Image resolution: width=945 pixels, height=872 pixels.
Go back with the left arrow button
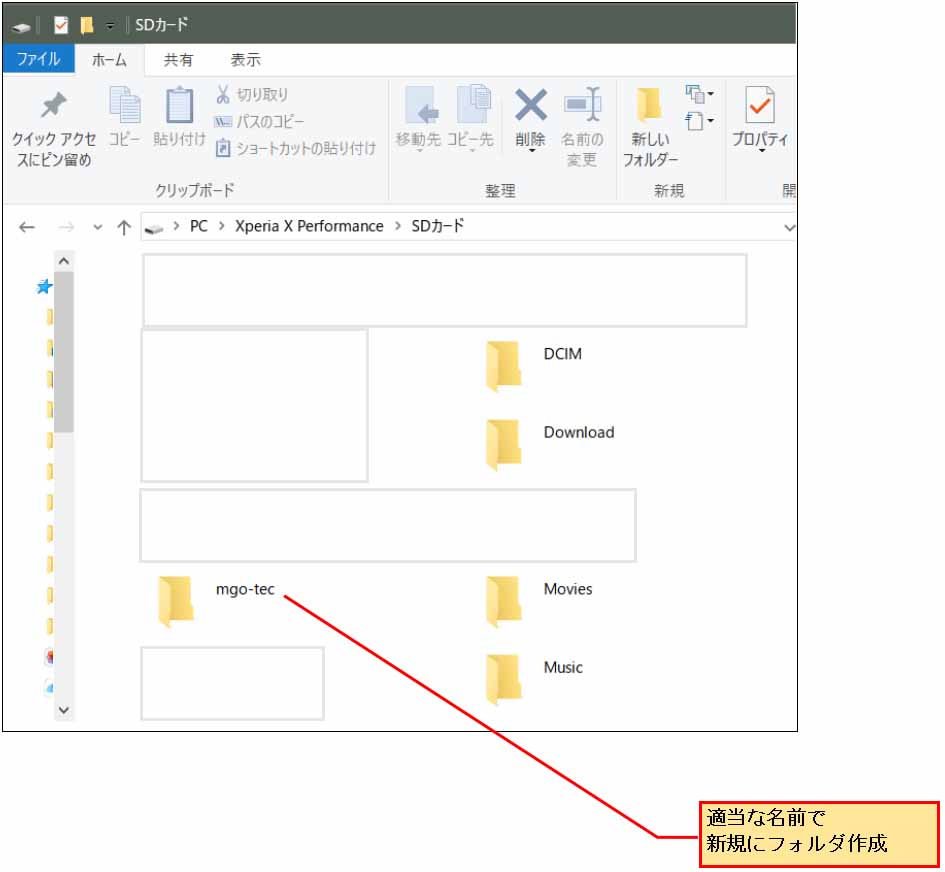(x=27, y=227)
